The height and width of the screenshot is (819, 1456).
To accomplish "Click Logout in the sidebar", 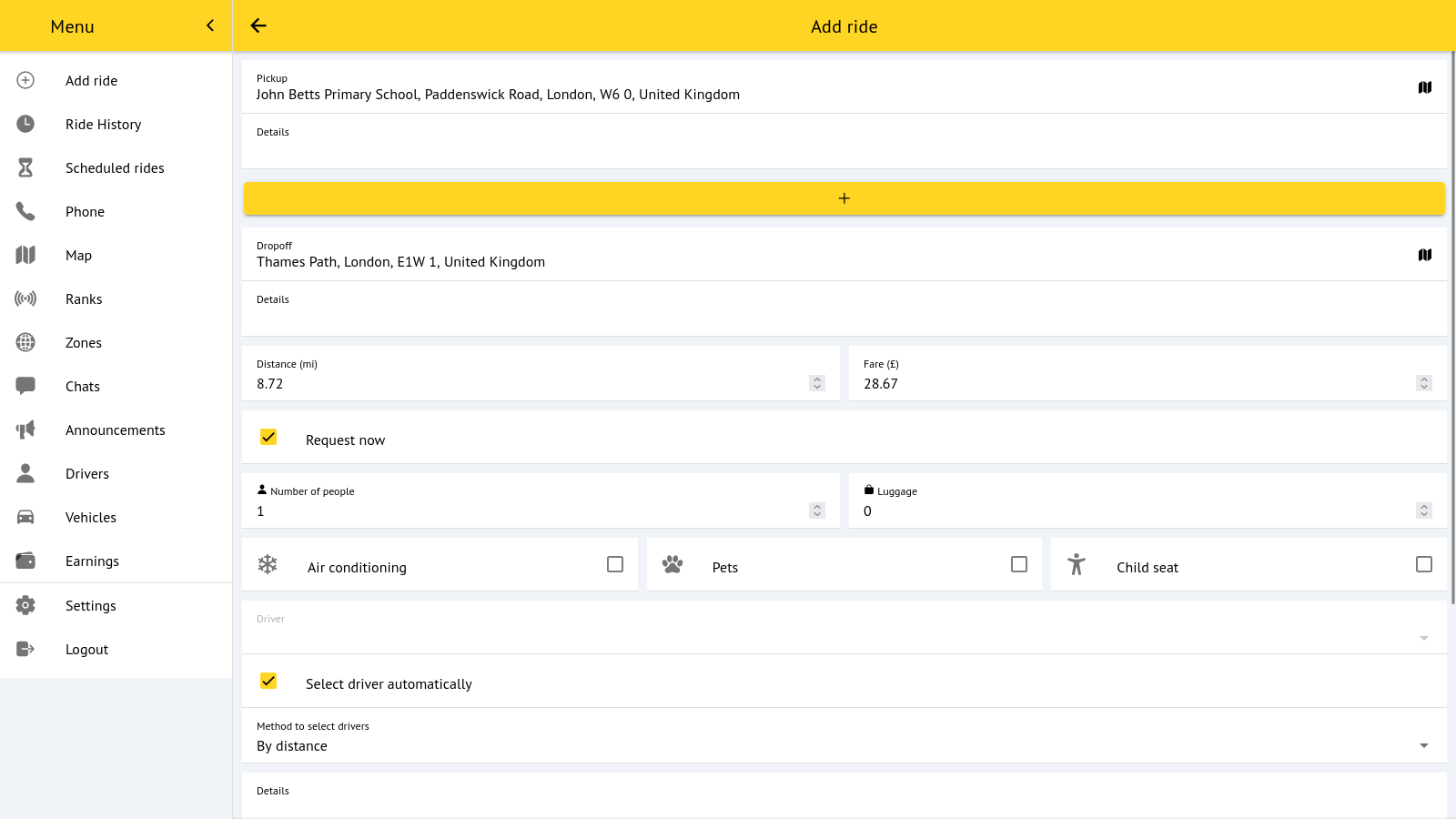I will (86, 650).
